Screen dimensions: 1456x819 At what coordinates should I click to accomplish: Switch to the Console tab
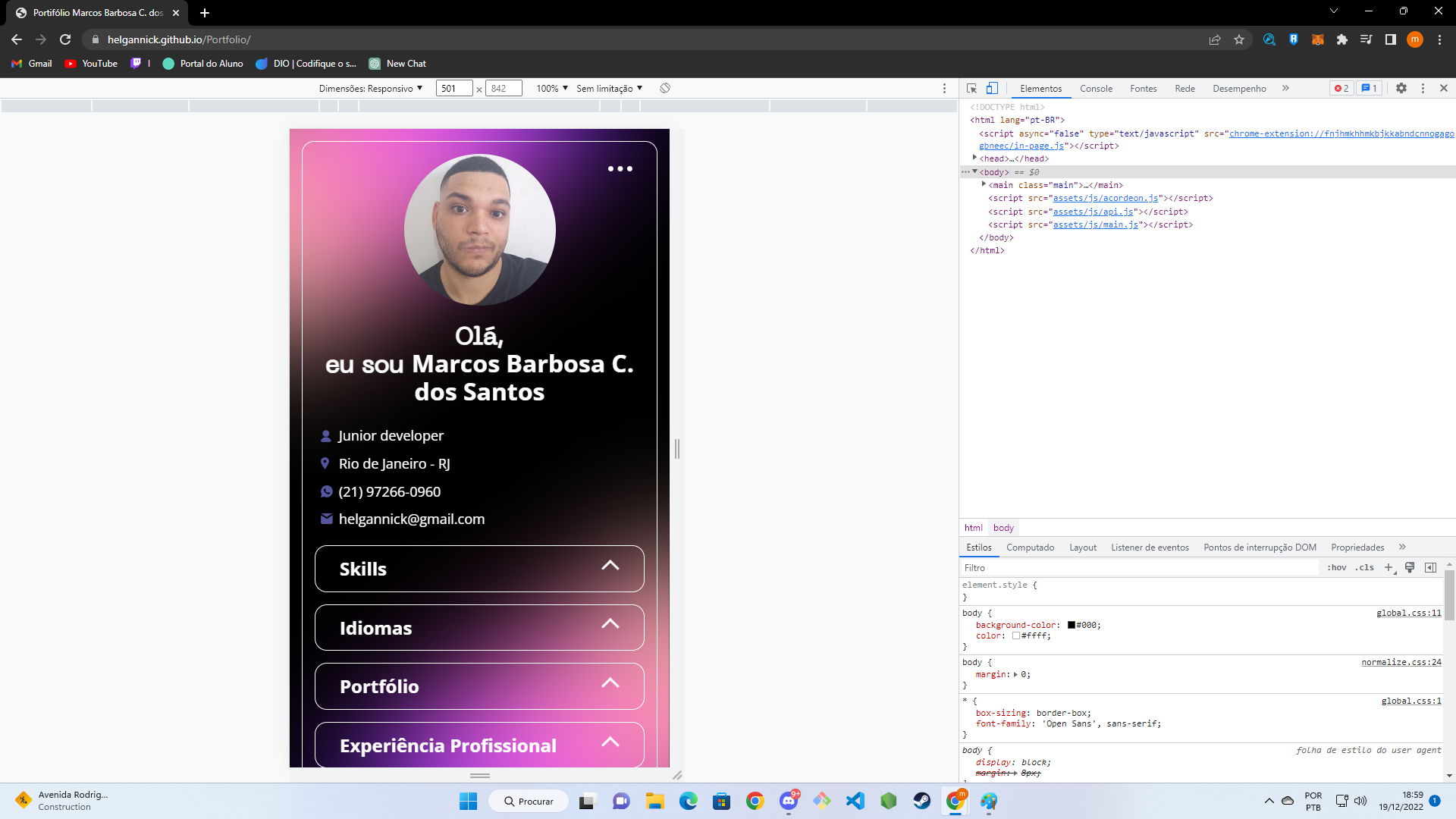point(1096,89)
